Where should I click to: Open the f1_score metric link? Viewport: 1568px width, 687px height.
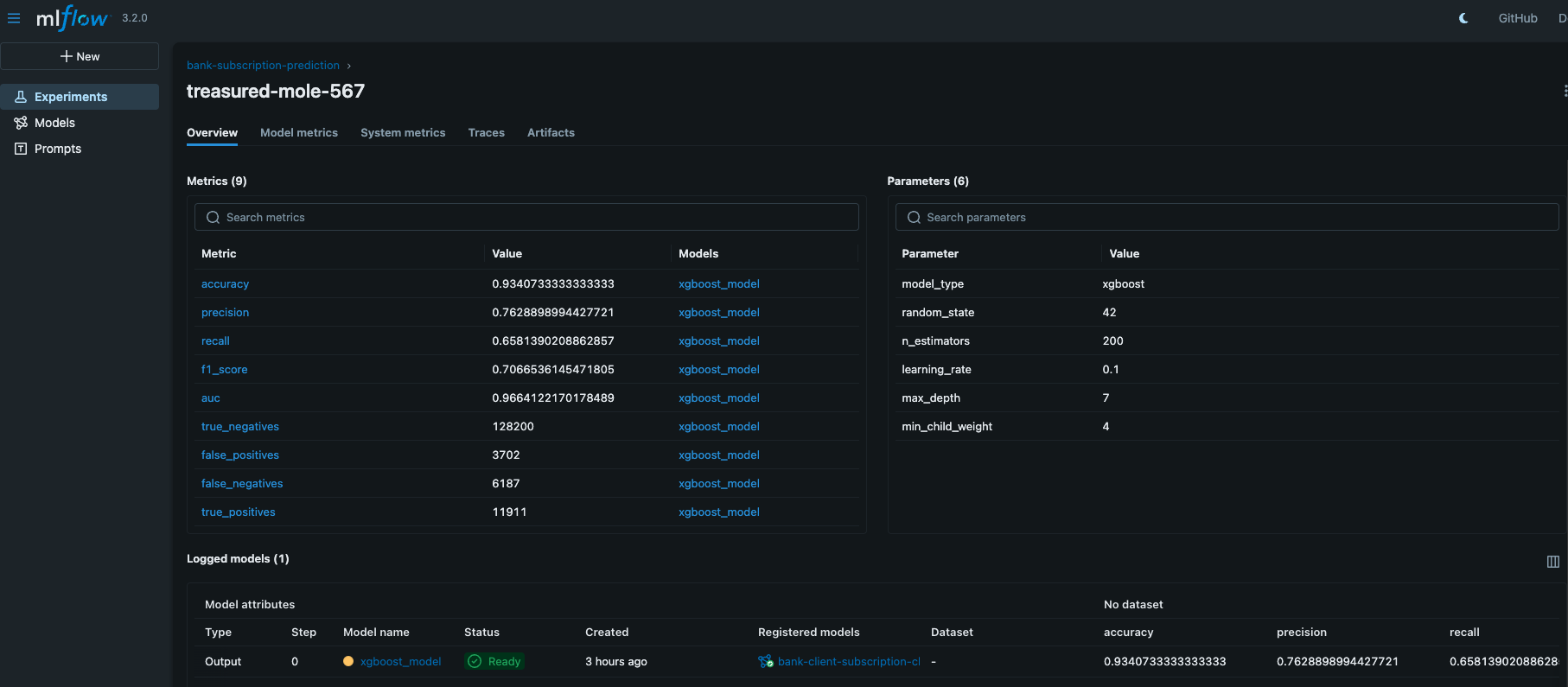point(224,370)
